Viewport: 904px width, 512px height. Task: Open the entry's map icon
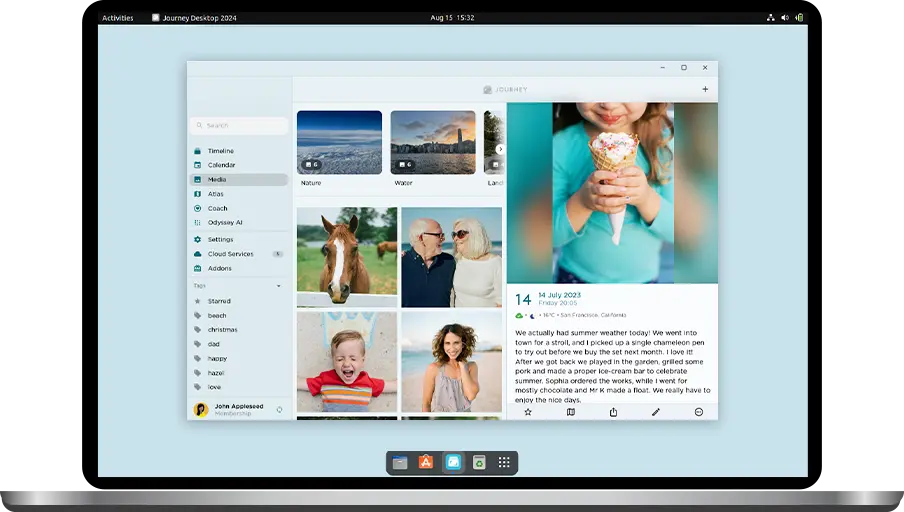pos(570,412)
